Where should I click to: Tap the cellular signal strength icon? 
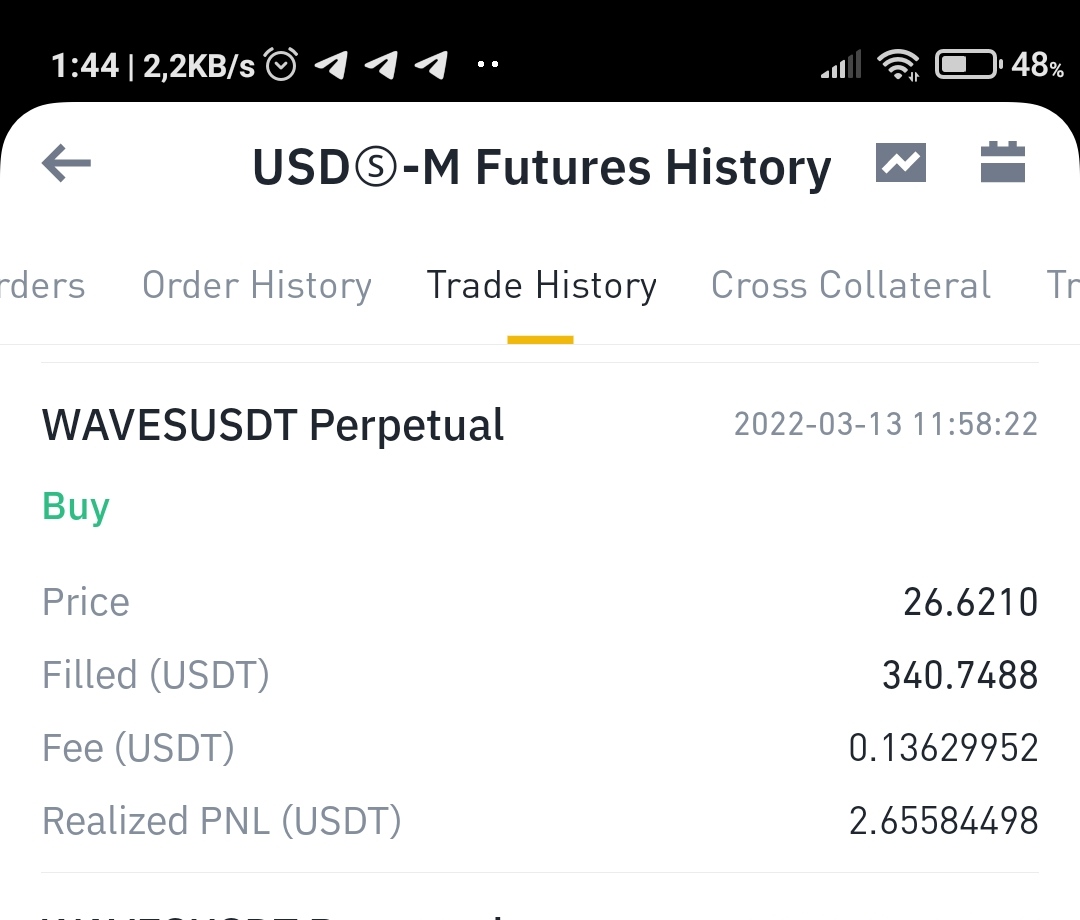tap(841, 65)
